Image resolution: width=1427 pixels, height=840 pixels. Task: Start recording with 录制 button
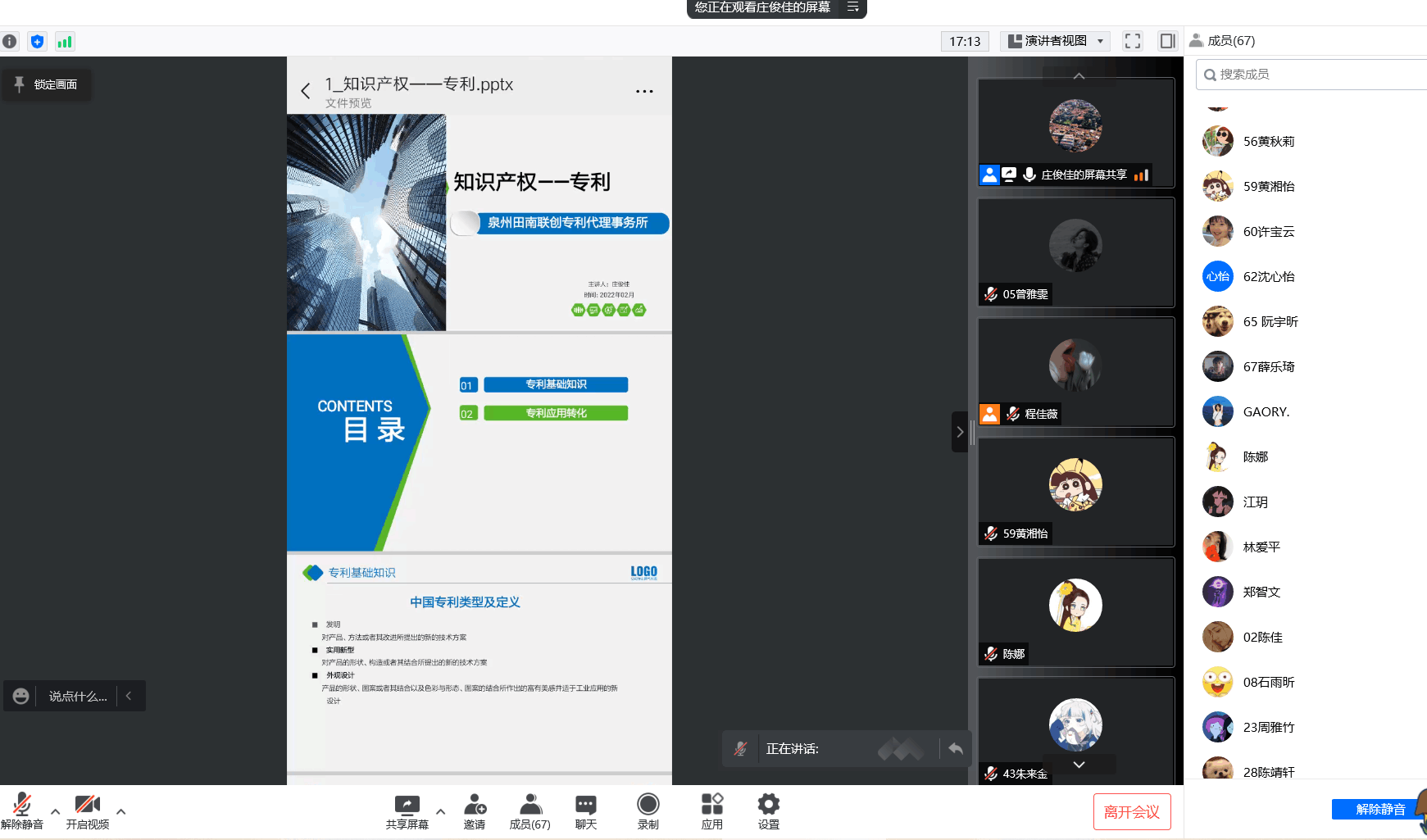(x=648, y=811)
